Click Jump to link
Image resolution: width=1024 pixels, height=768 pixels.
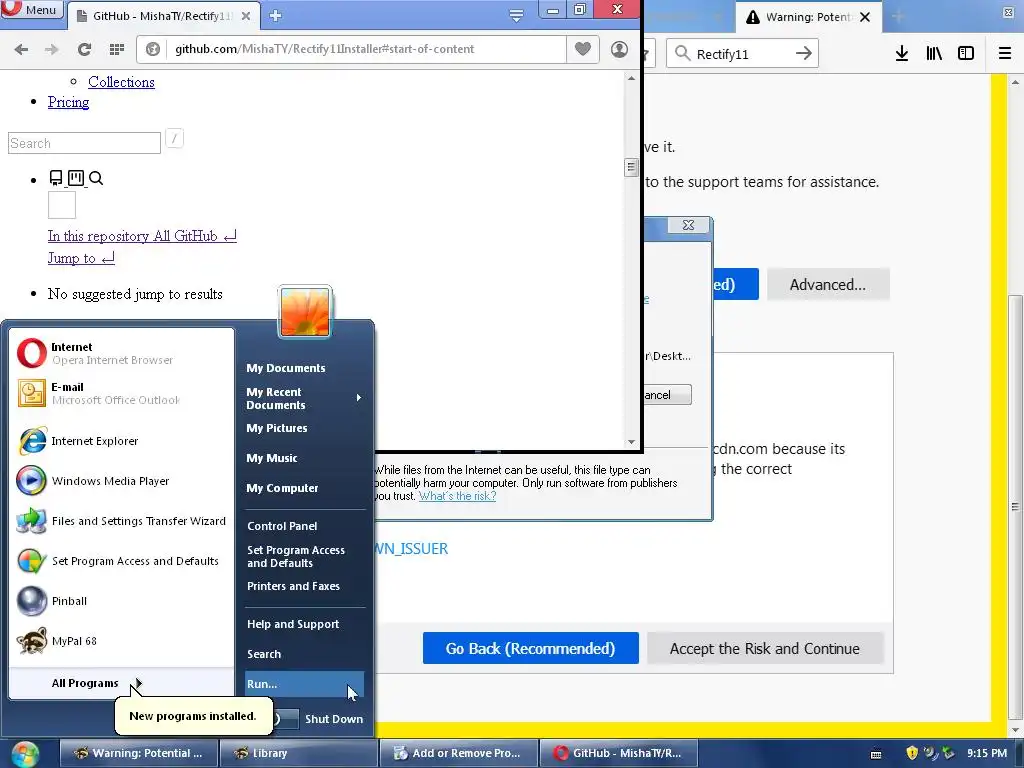click(x=81, y=258)
